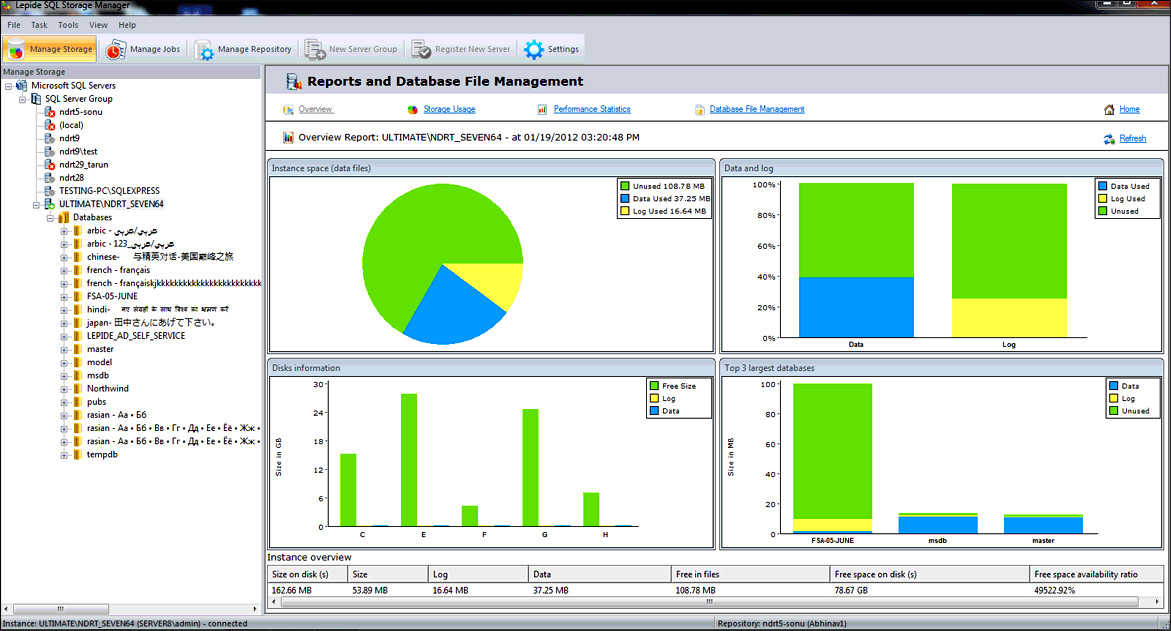
Task: Click the Performance Statistics chart icon
Action: [x=542, y=110]
